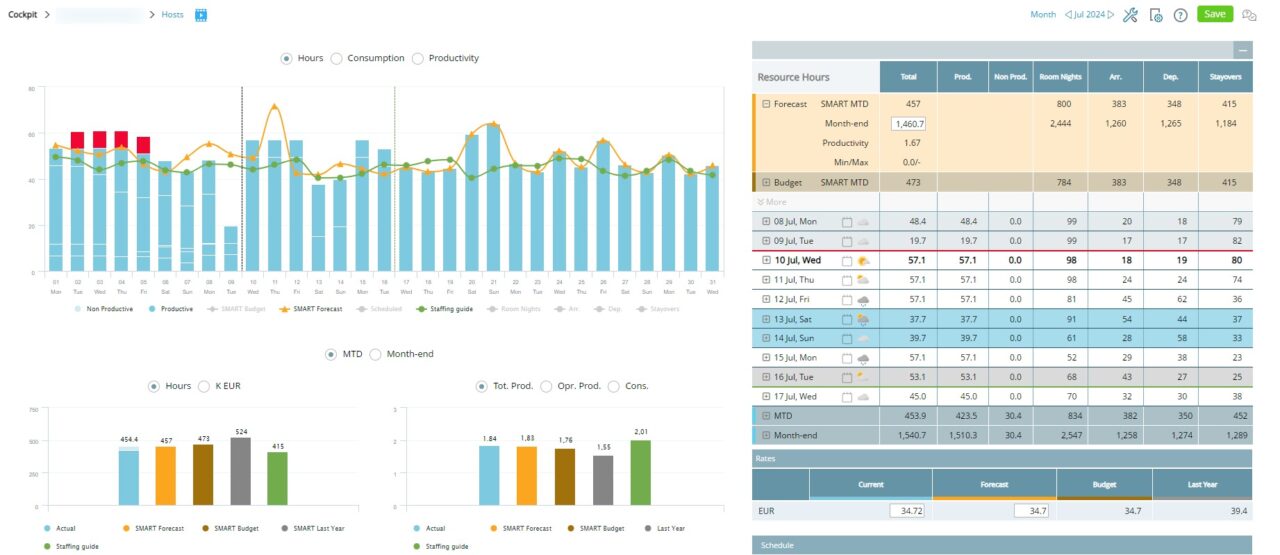Open the wrench and screwdriver tools icon
The image size is (1280, 555).
pos(1131,15)
